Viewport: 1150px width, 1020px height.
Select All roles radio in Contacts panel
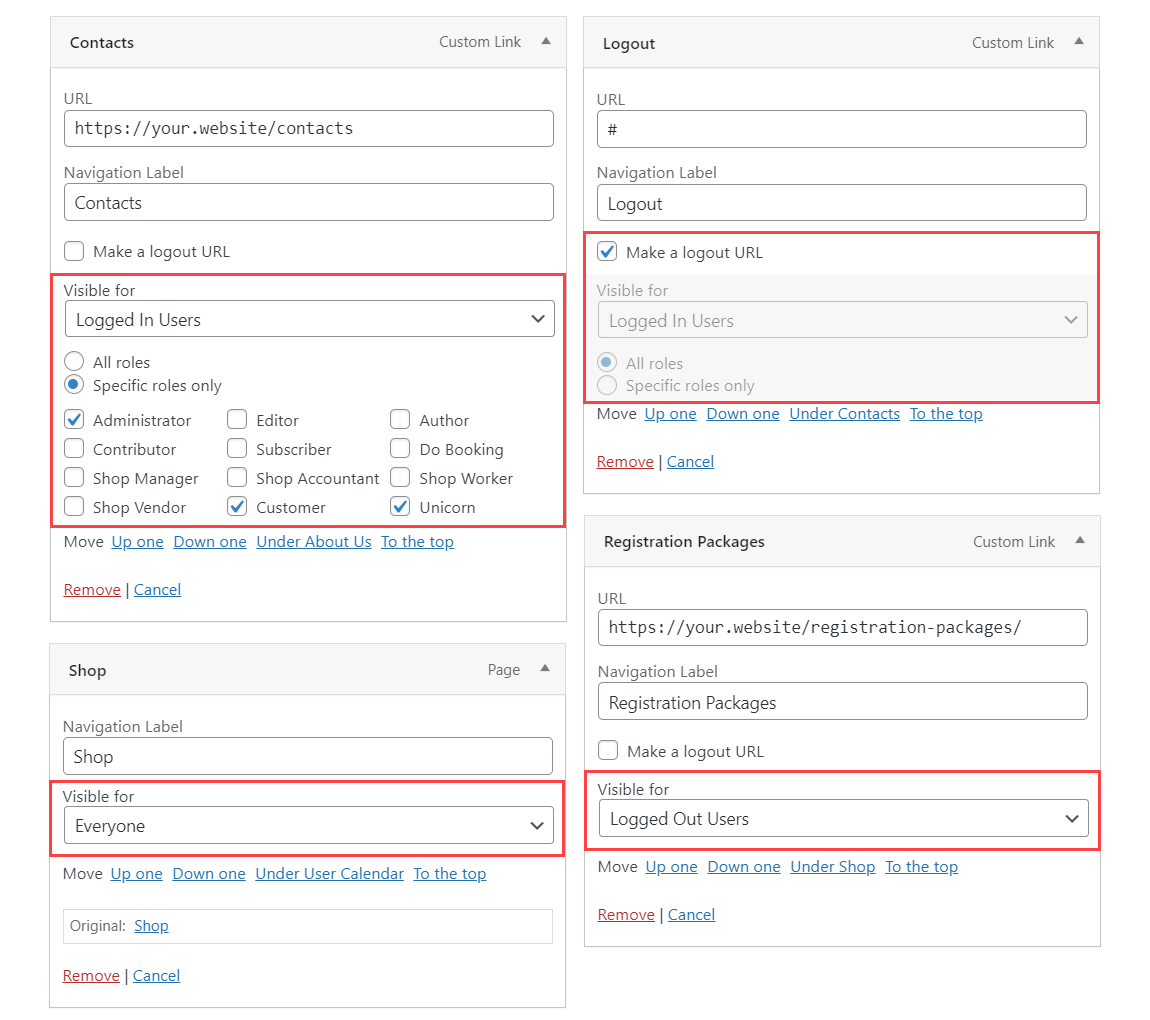click(74, 362)
